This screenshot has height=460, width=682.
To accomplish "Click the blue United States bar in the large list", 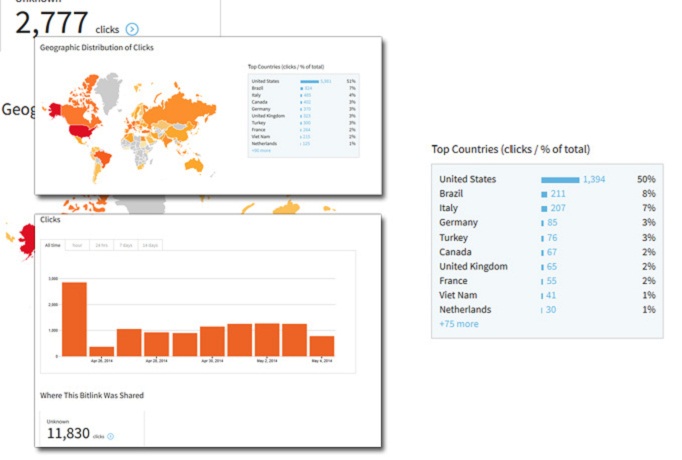I will 560,180.
